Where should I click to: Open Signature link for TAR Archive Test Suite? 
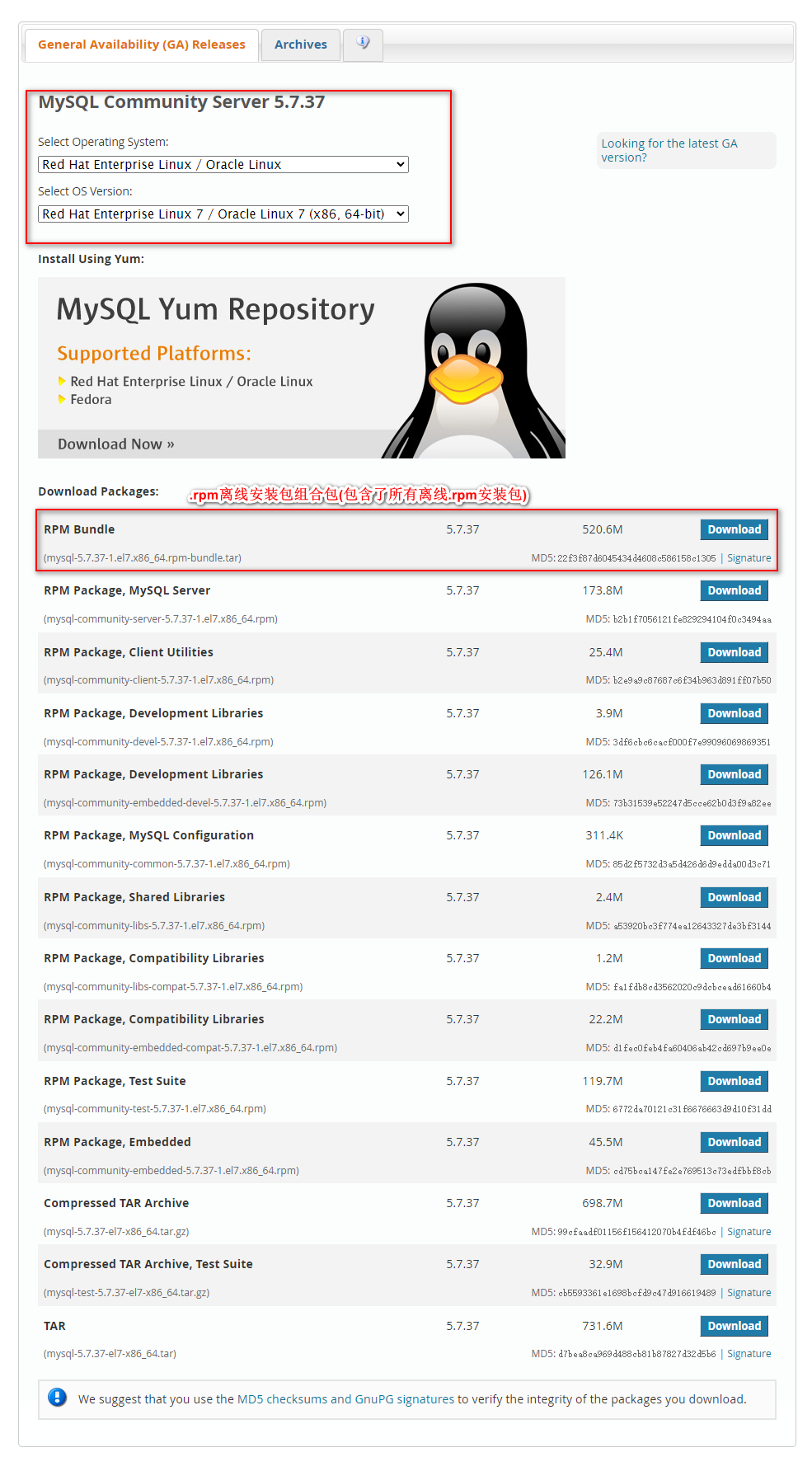click(x=749, y=1293)
